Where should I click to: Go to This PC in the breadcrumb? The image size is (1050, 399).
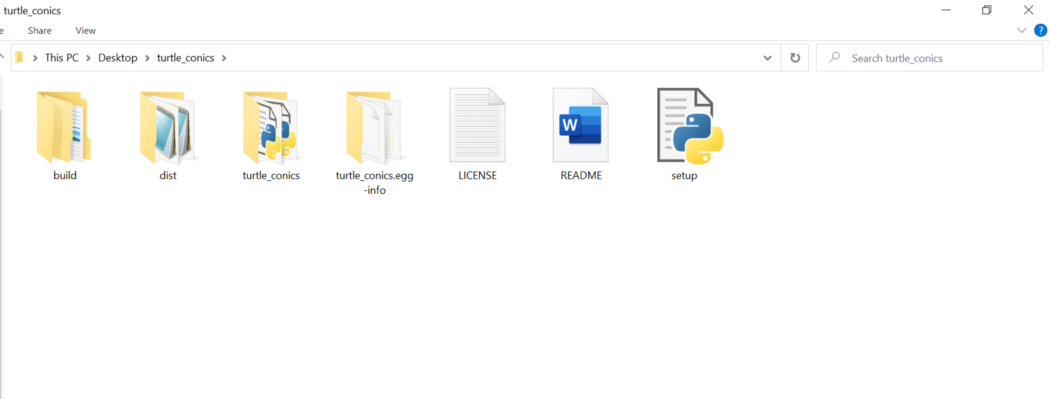62,58
